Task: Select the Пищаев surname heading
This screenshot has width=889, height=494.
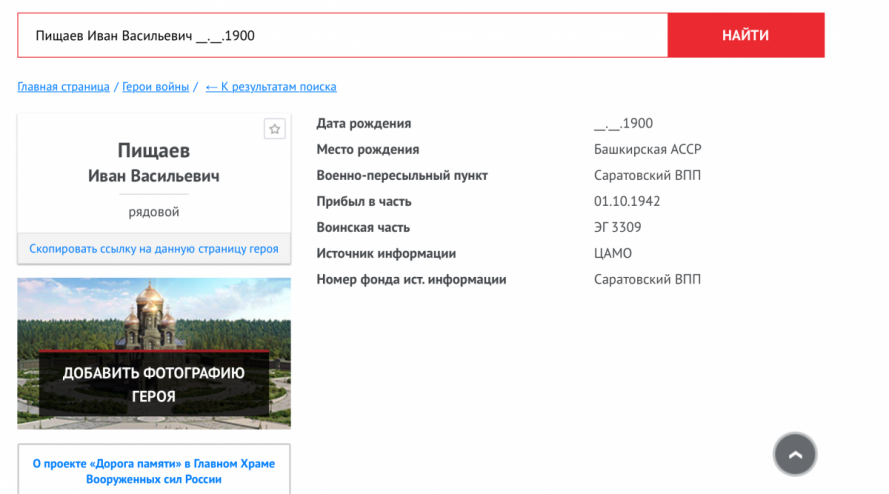Action: tap(154, 151)
